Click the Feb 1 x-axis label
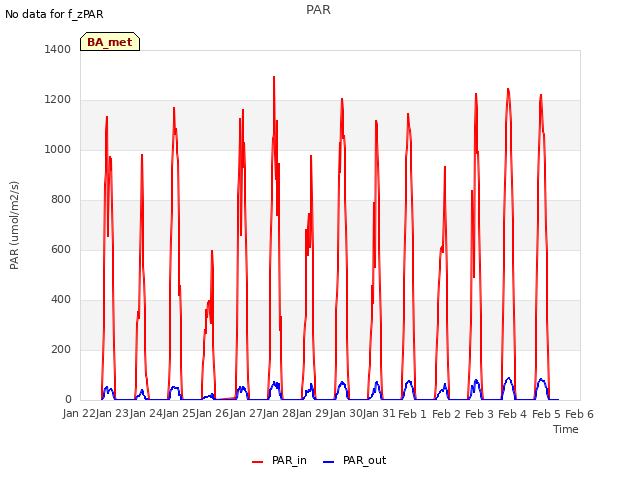The height and width of the screenshot is (480, 640). tap(412, 414)
